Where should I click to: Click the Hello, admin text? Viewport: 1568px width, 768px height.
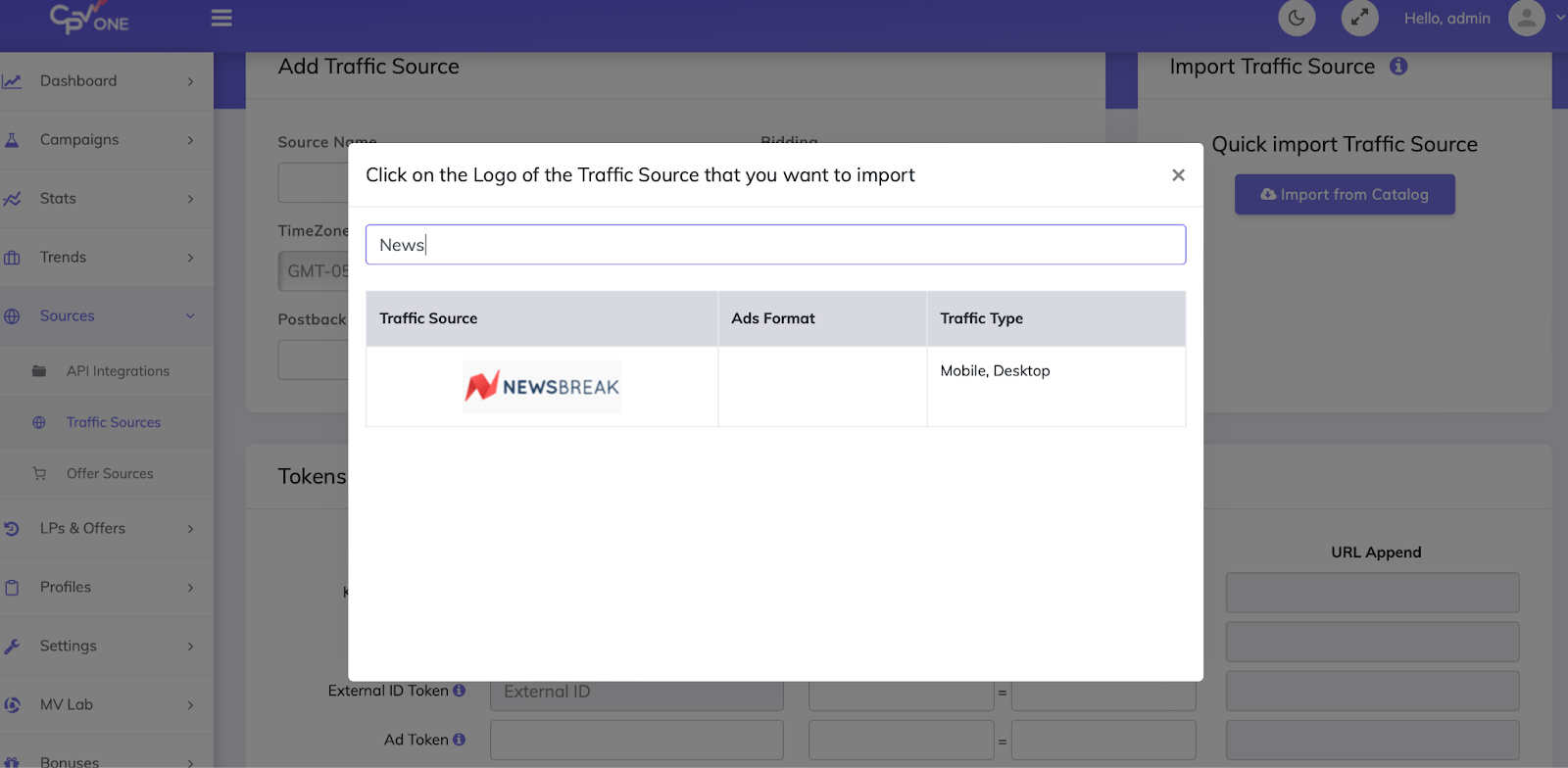coord(1446,19)
